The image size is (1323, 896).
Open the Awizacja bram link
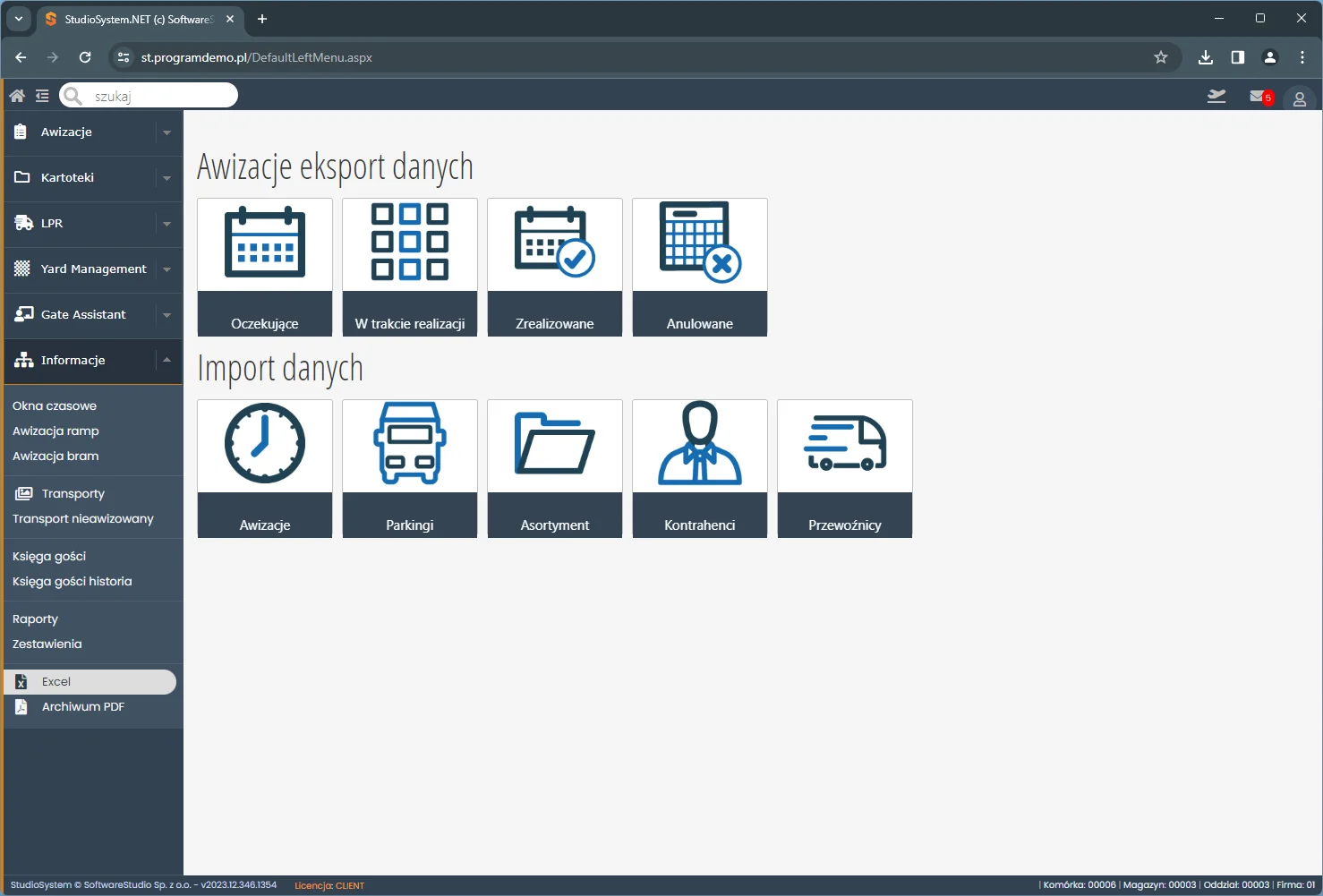[x=55, y=456]
